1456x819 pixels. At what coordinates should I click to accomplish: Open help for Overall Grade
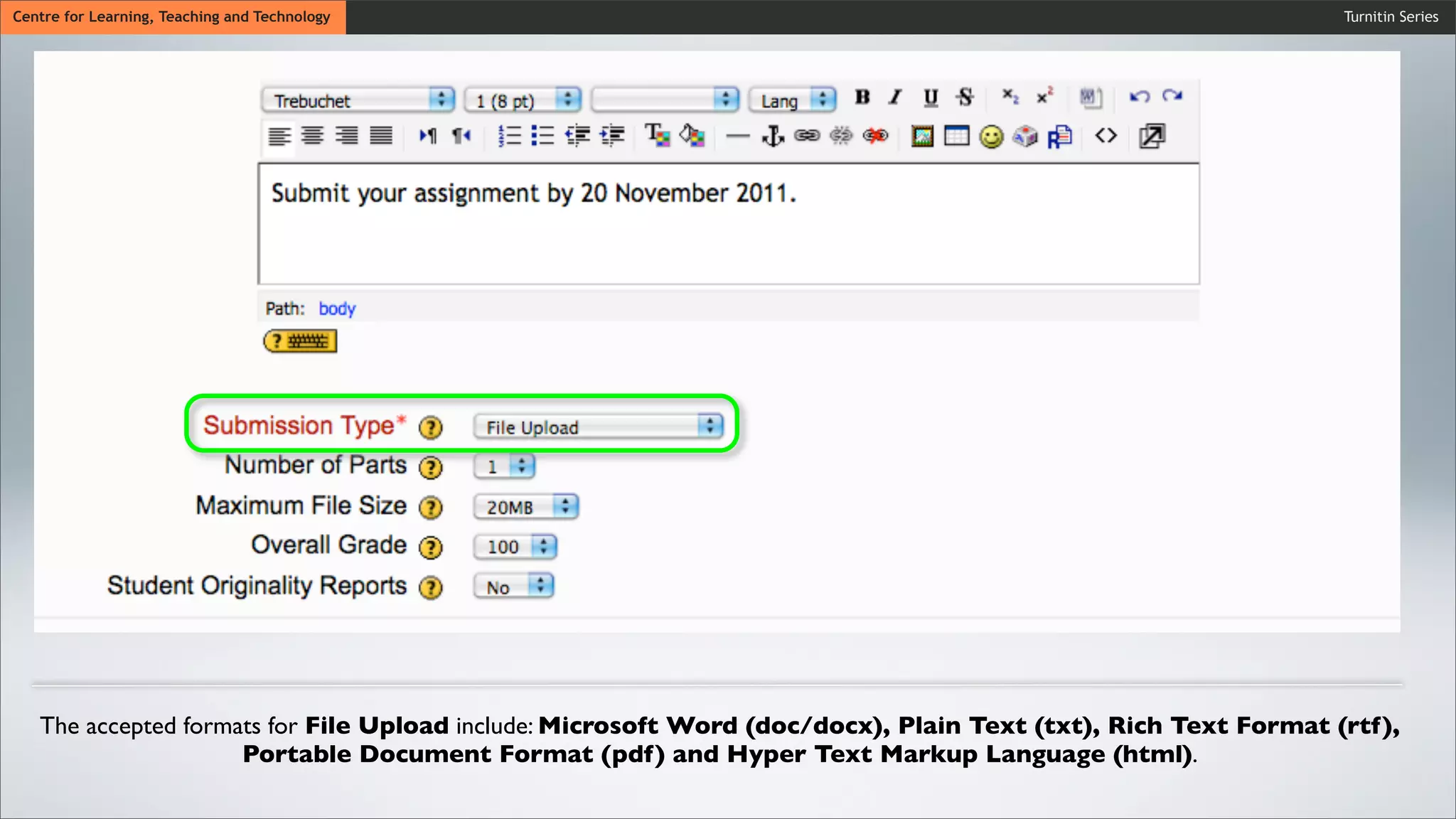pos(430,547)
